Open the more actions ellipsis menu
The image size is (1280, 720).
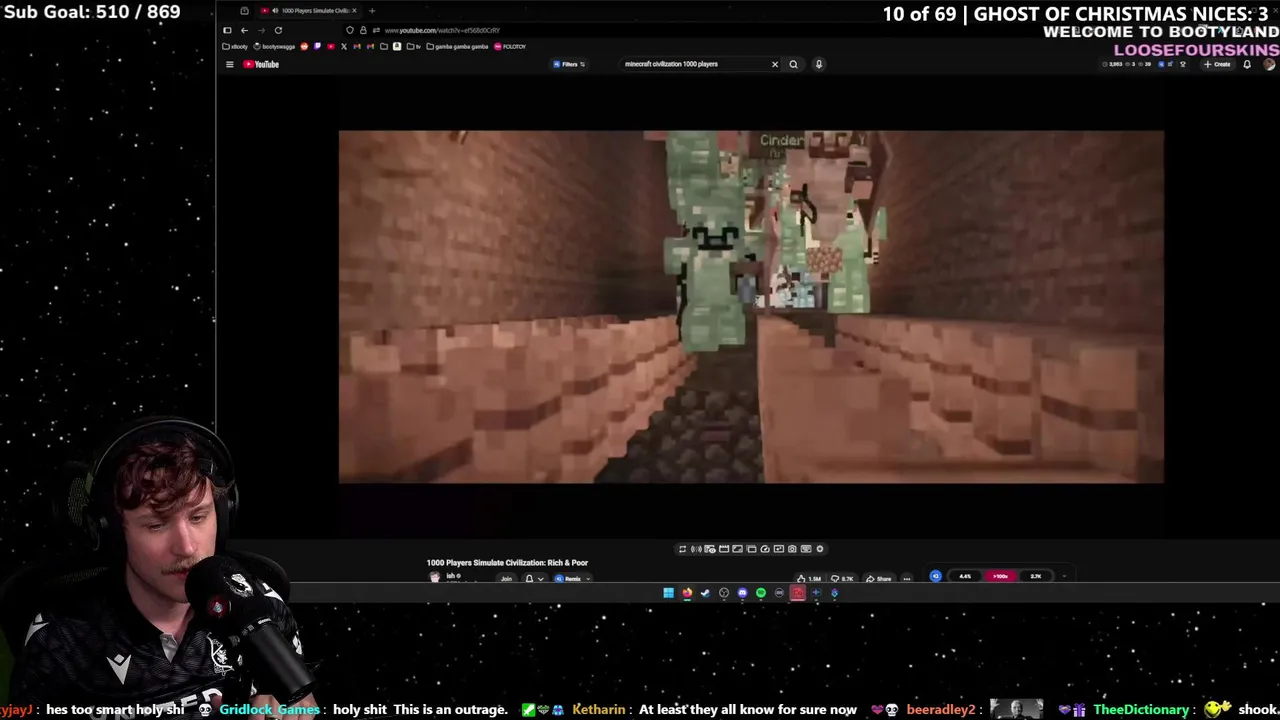point(907,579)
